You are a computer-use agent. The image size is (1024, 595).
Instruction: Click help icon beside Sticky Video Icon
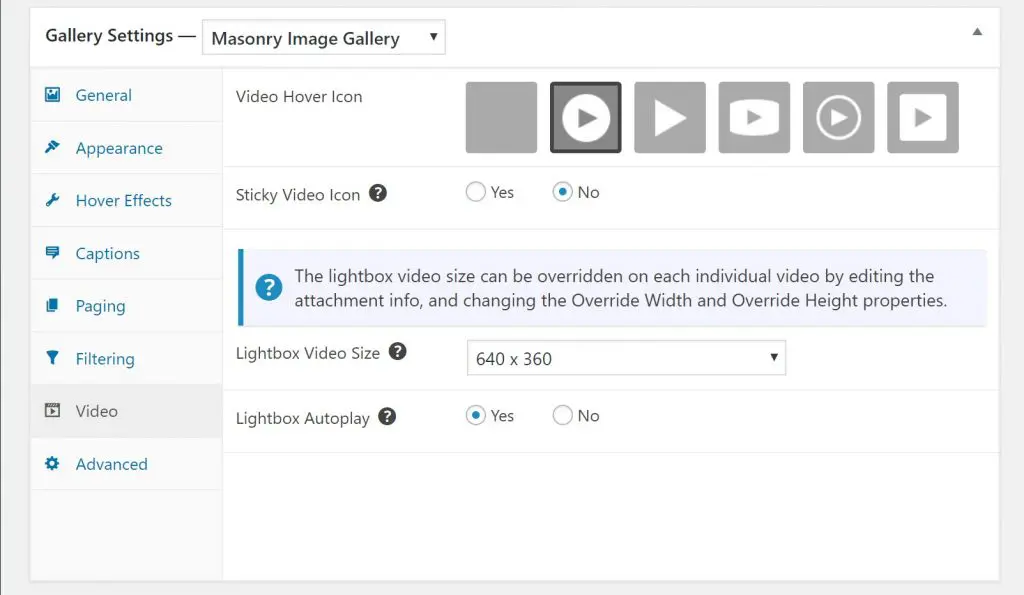tap(377, 194)
